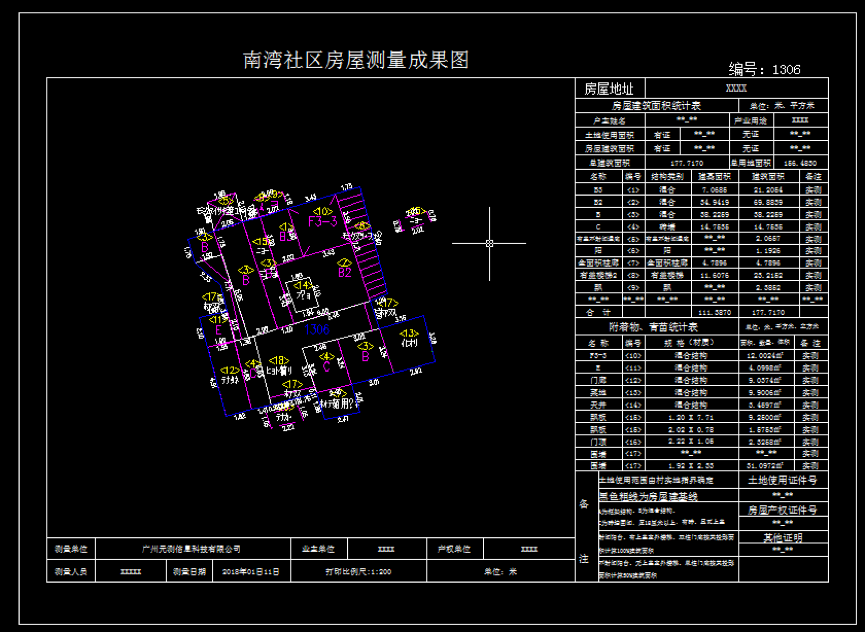Select the 土地使用证件号 cell
This screenshot has width=865, height=632.
click(783, 480)
